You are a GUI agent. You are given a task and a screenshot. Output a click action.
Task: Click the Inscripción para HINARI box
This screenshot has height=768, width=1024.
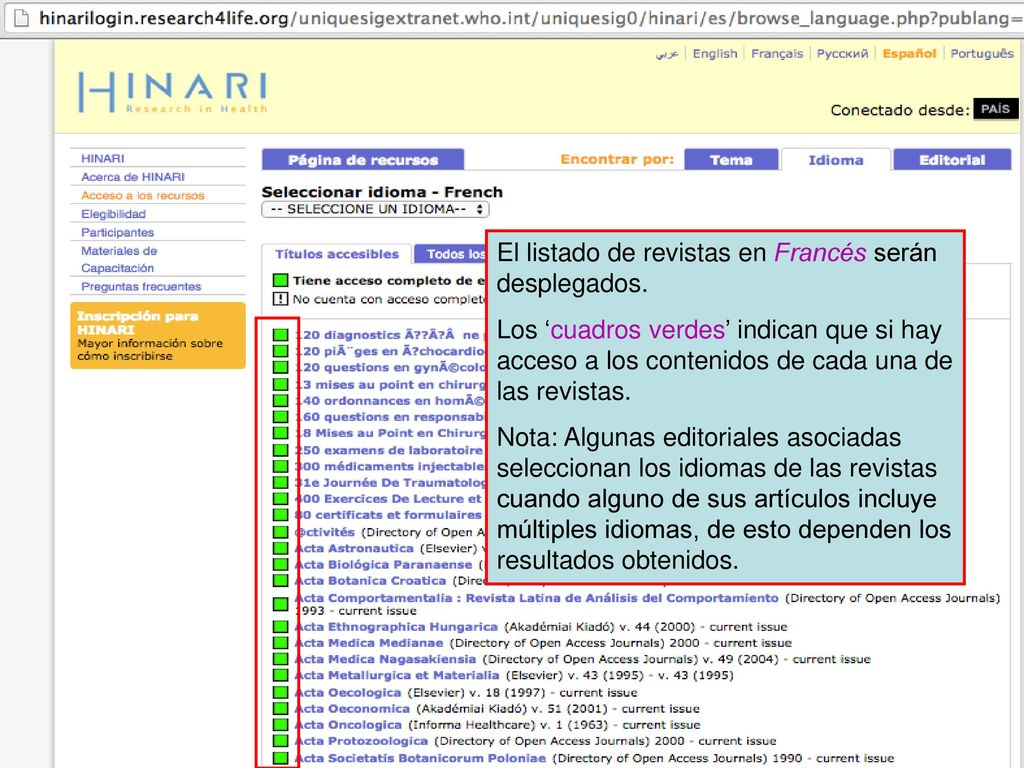coord(157,336)
